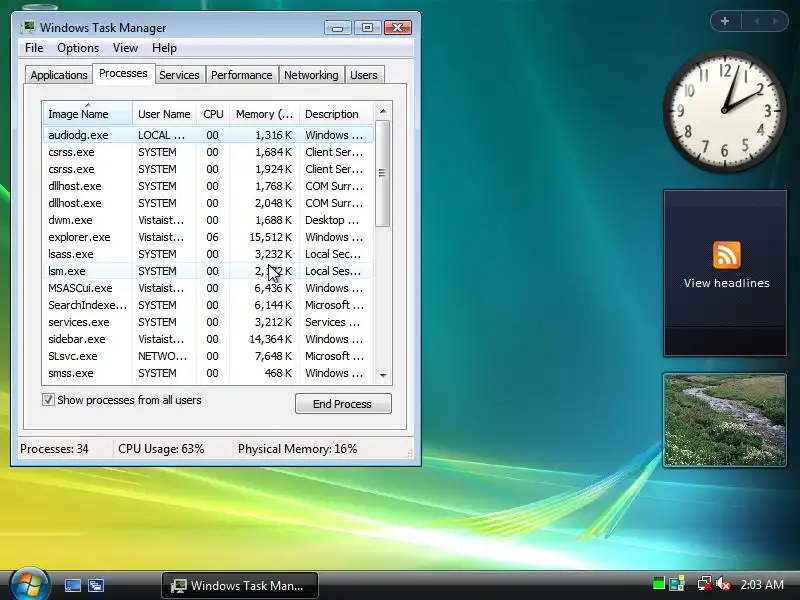Click the sidebar next page arrow
This screenshot has height=600, width=800.
tap(776, 21)
